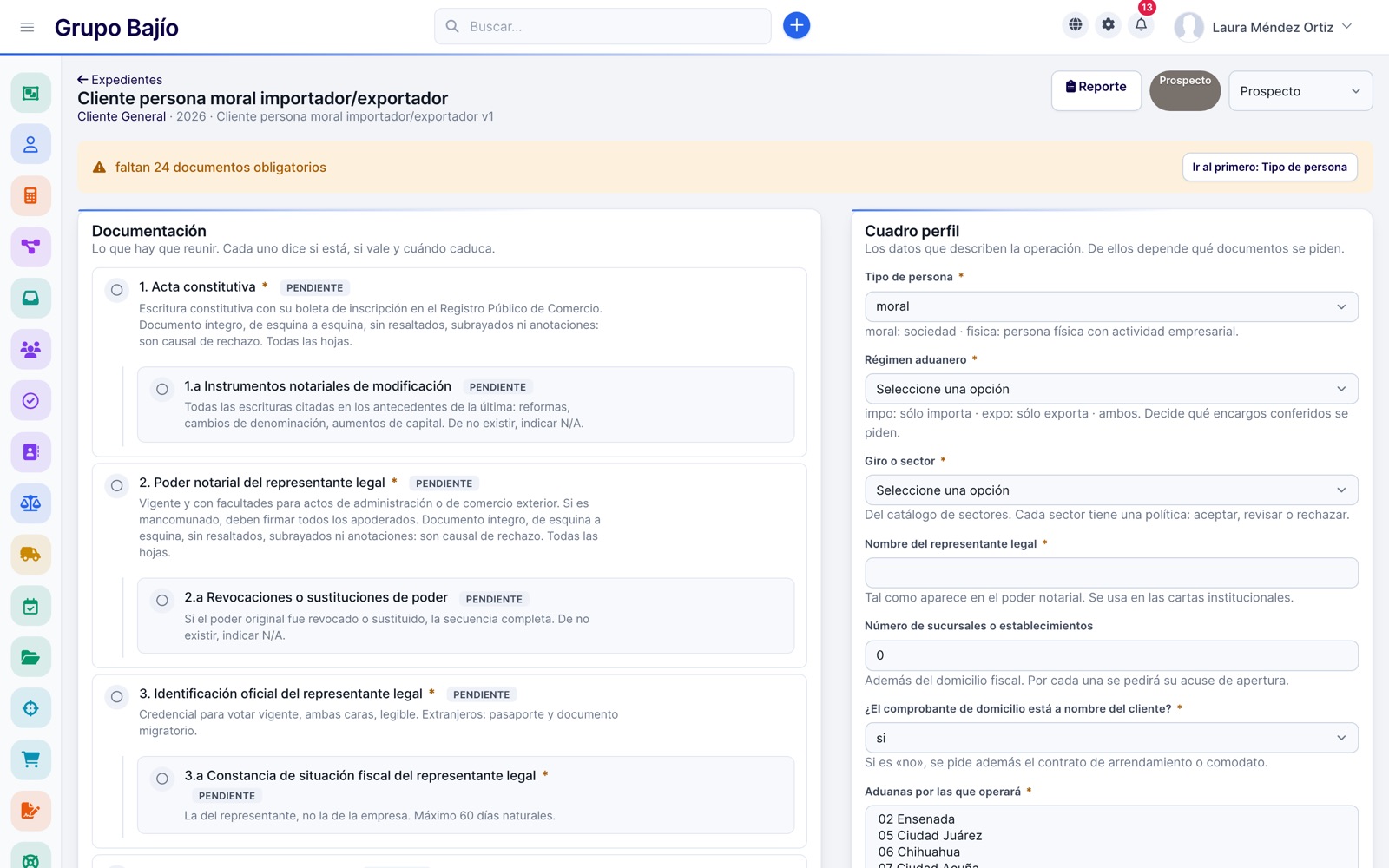Image resolution: width=1389 pixels, height=868 pixels.
Task: Open the globe language icon
Action: pyautogui.click(x=1075, y=25)
